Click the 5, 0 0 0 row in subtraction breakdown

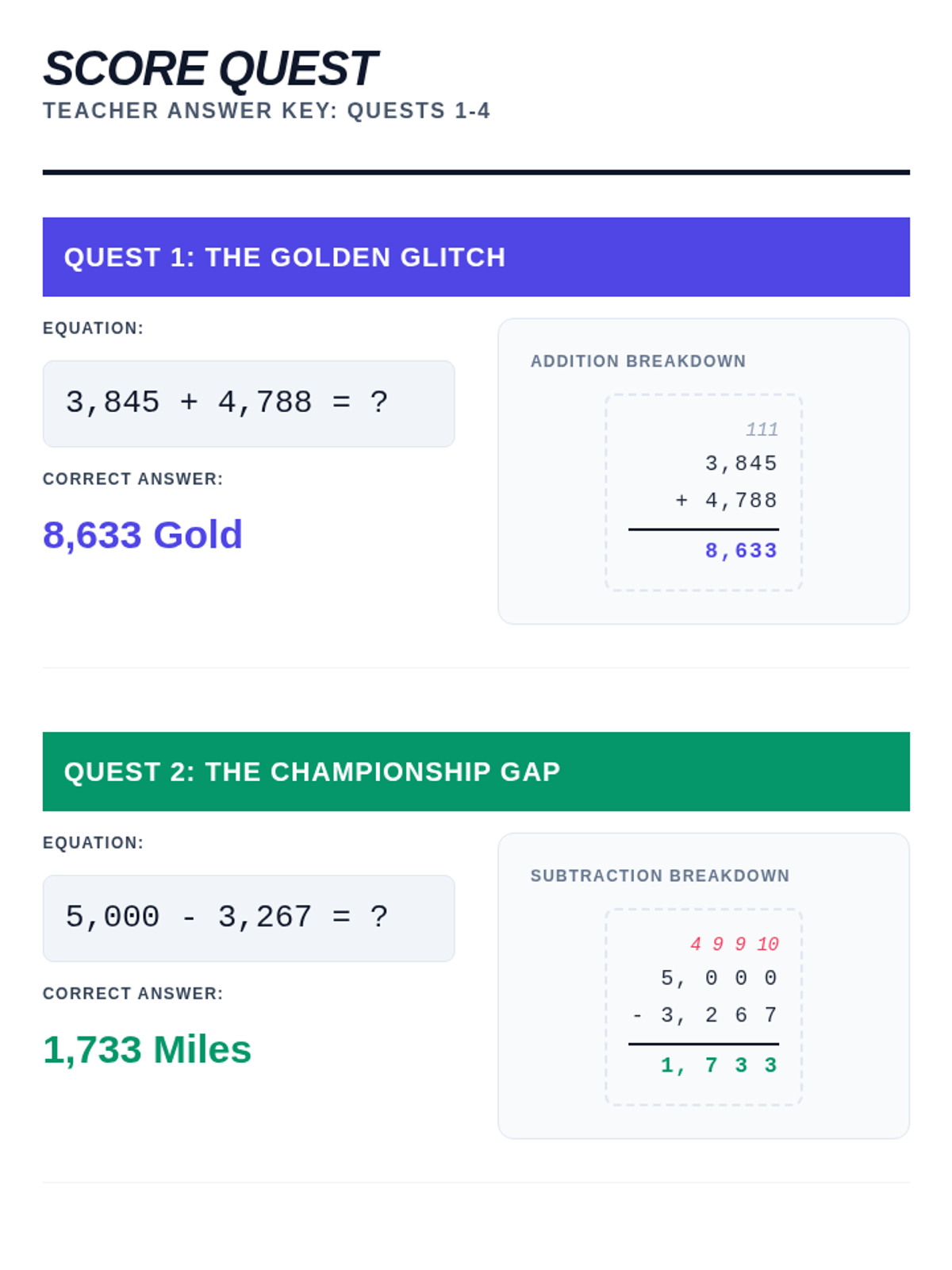[x=718, y=977]
